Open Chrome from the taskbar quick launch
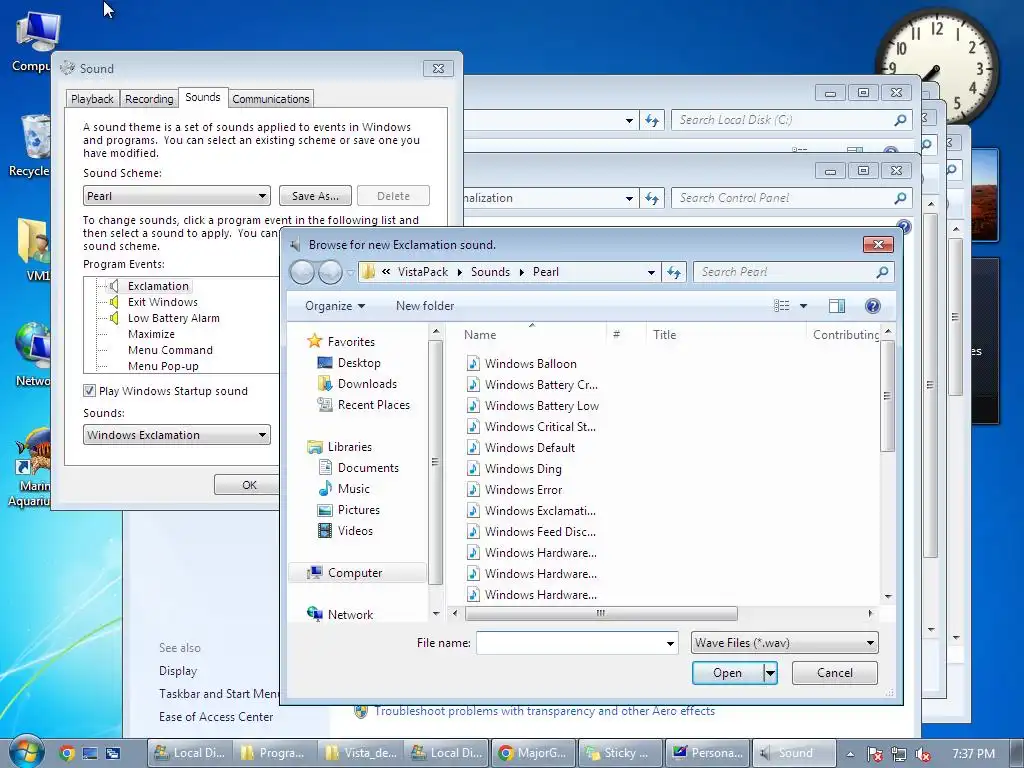Viewport: 1024px width, 768px height. click(67, 753)
